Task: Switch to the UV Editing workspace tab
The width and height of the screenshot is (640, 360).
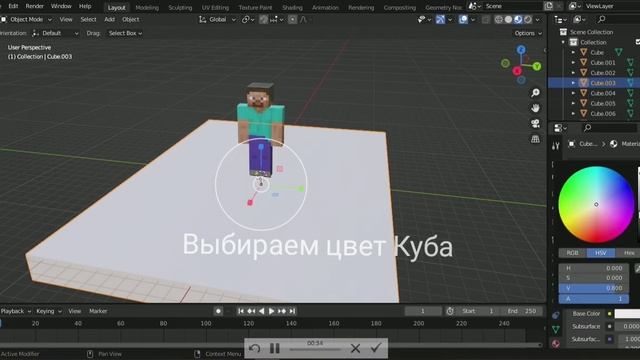Action: click(215, 7)
